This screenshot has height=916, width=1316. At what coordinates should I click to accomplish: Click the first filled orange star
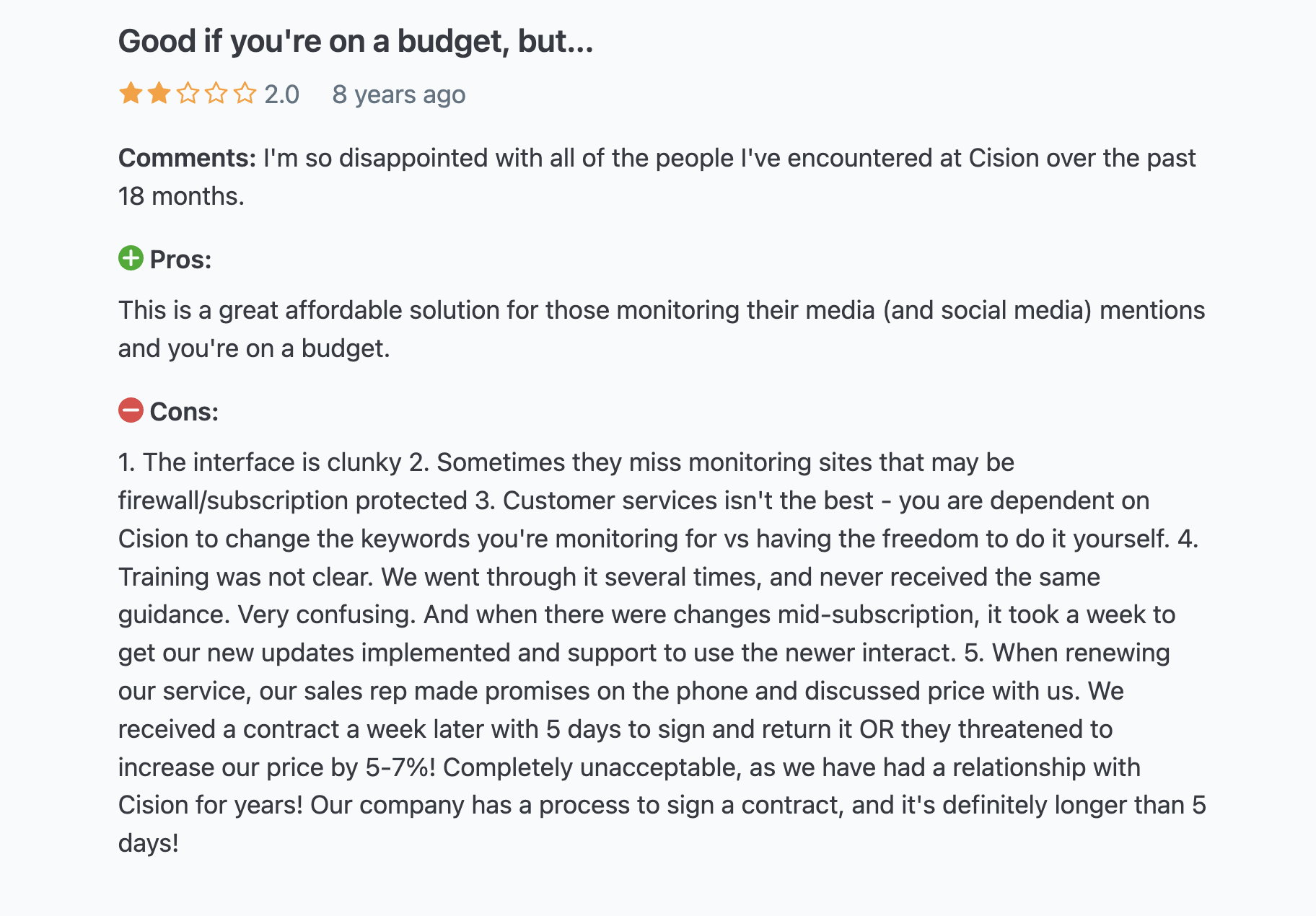[131, 94]
